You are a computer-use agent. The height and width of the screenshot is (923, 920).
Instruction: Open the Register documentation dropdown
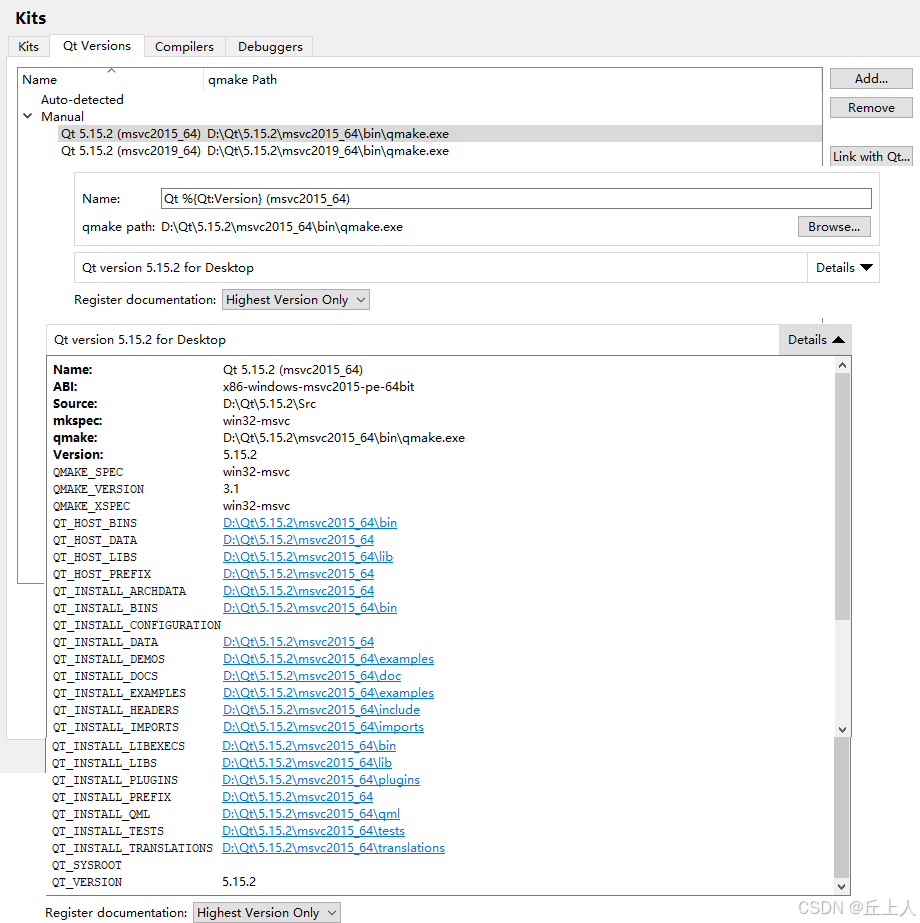[295, 299]
